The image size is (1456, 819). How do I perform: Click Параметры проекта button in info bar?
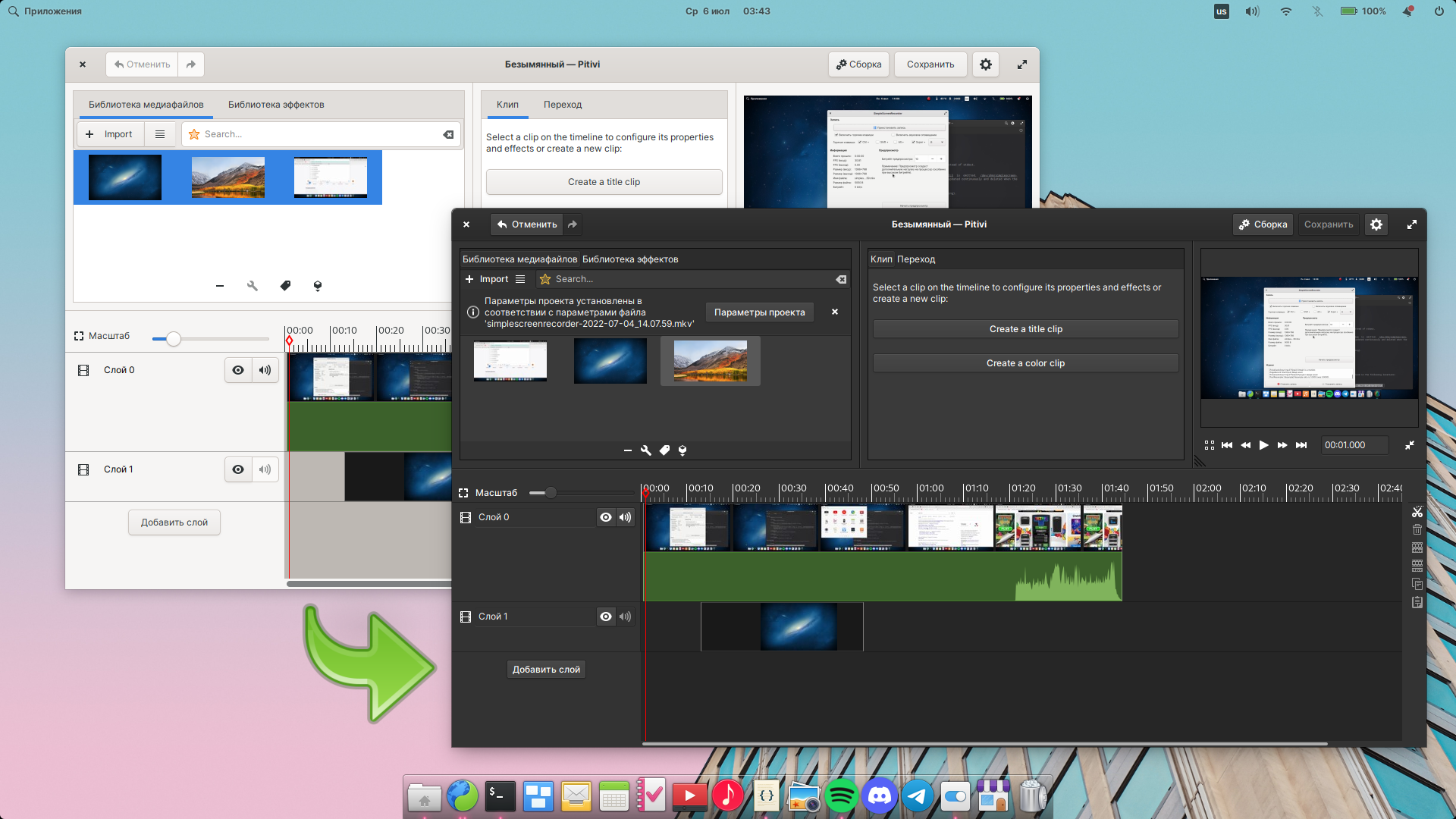click(x=759, y=312)
